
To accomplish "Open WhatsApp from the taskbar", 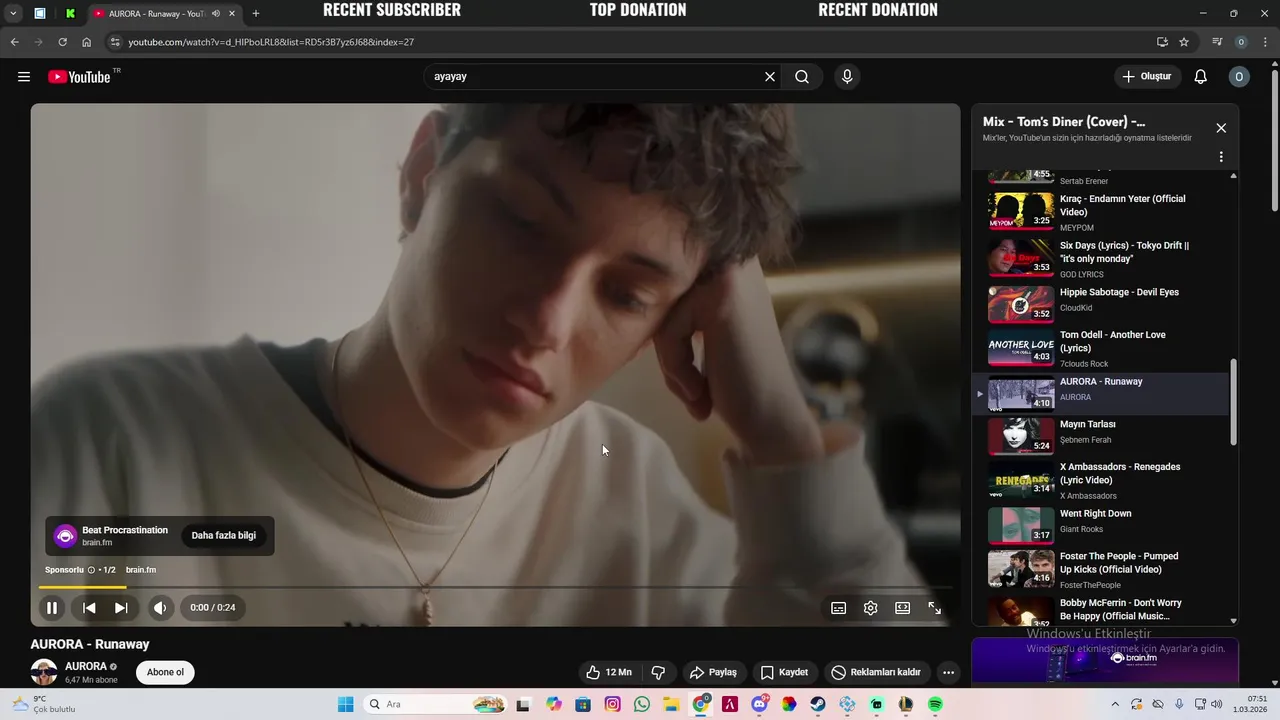I will click(x=642, y=704).
